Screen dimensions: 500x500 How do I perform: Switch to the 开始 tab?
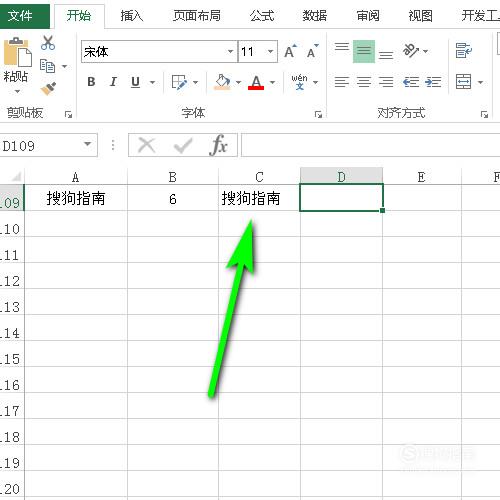(79, 16)
